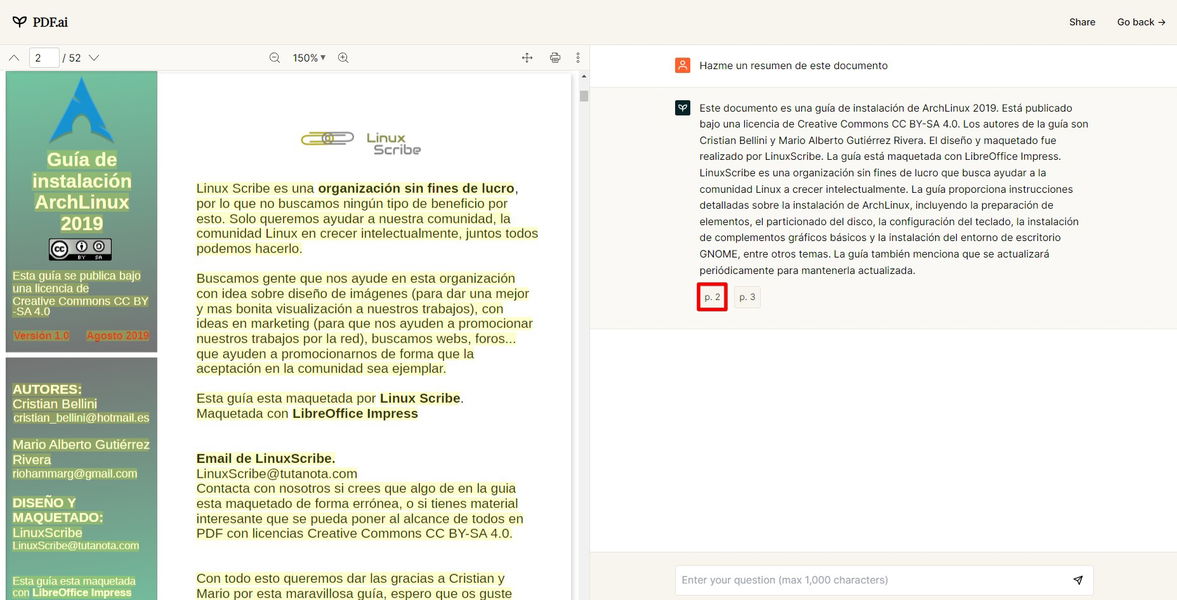Jump to the p. 3 citation
Image resolution: width=1177 pixels, height=600 pixels.
click(x=747, y=297)
